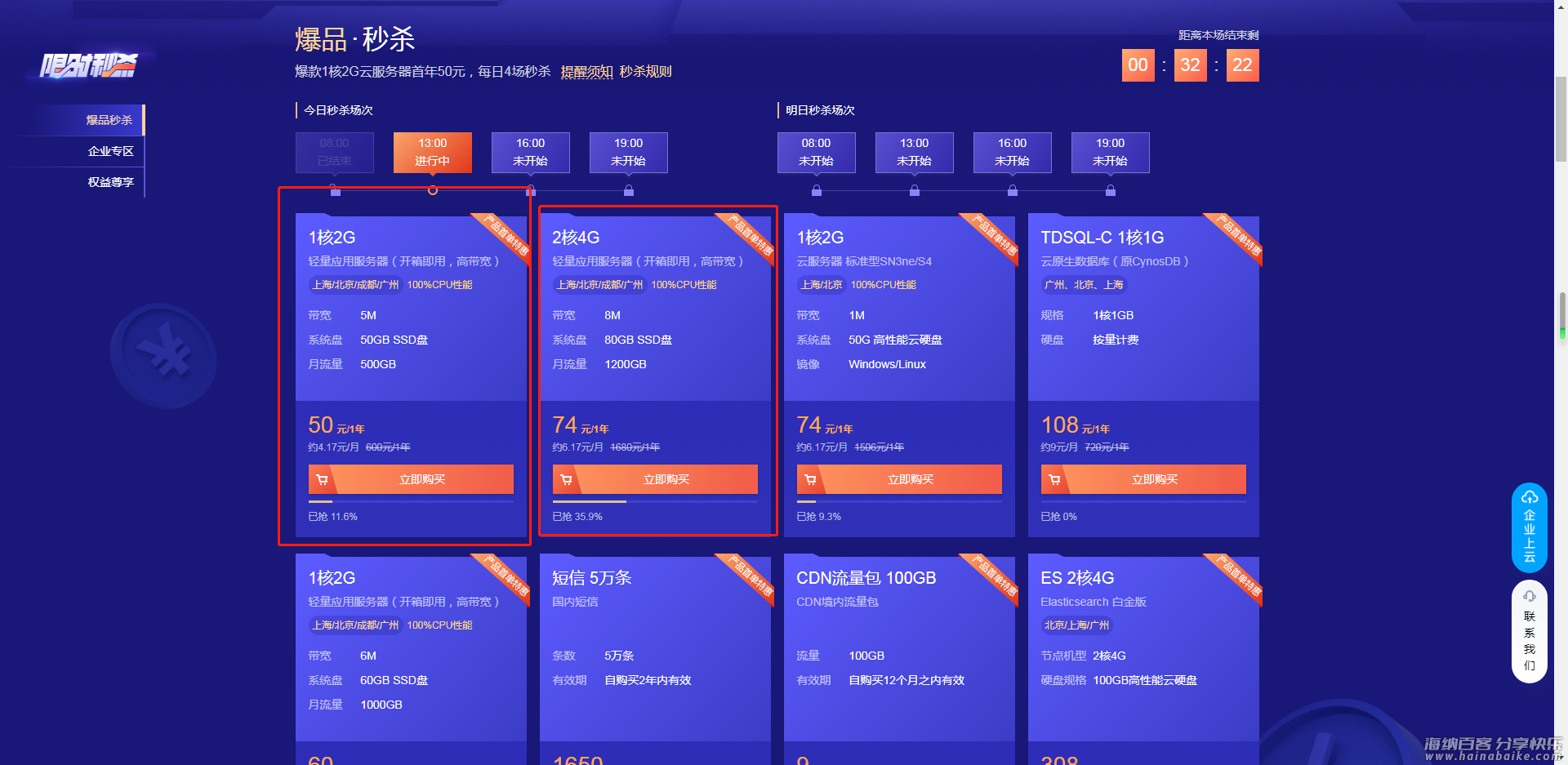The width and height of the screenshot is (1568, 765).
Task: Open the 企业上云 floating cloud widget
Action: (x=1529, y=527)
